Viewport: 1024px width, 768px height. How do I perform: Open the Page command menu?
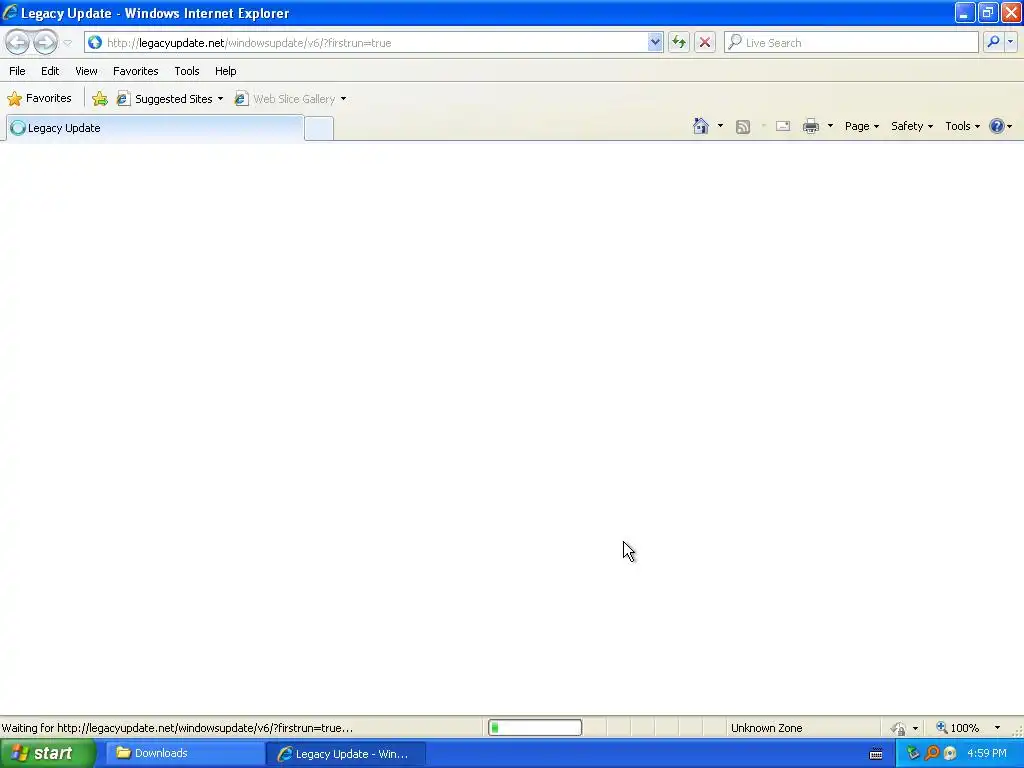coord(861,126)
